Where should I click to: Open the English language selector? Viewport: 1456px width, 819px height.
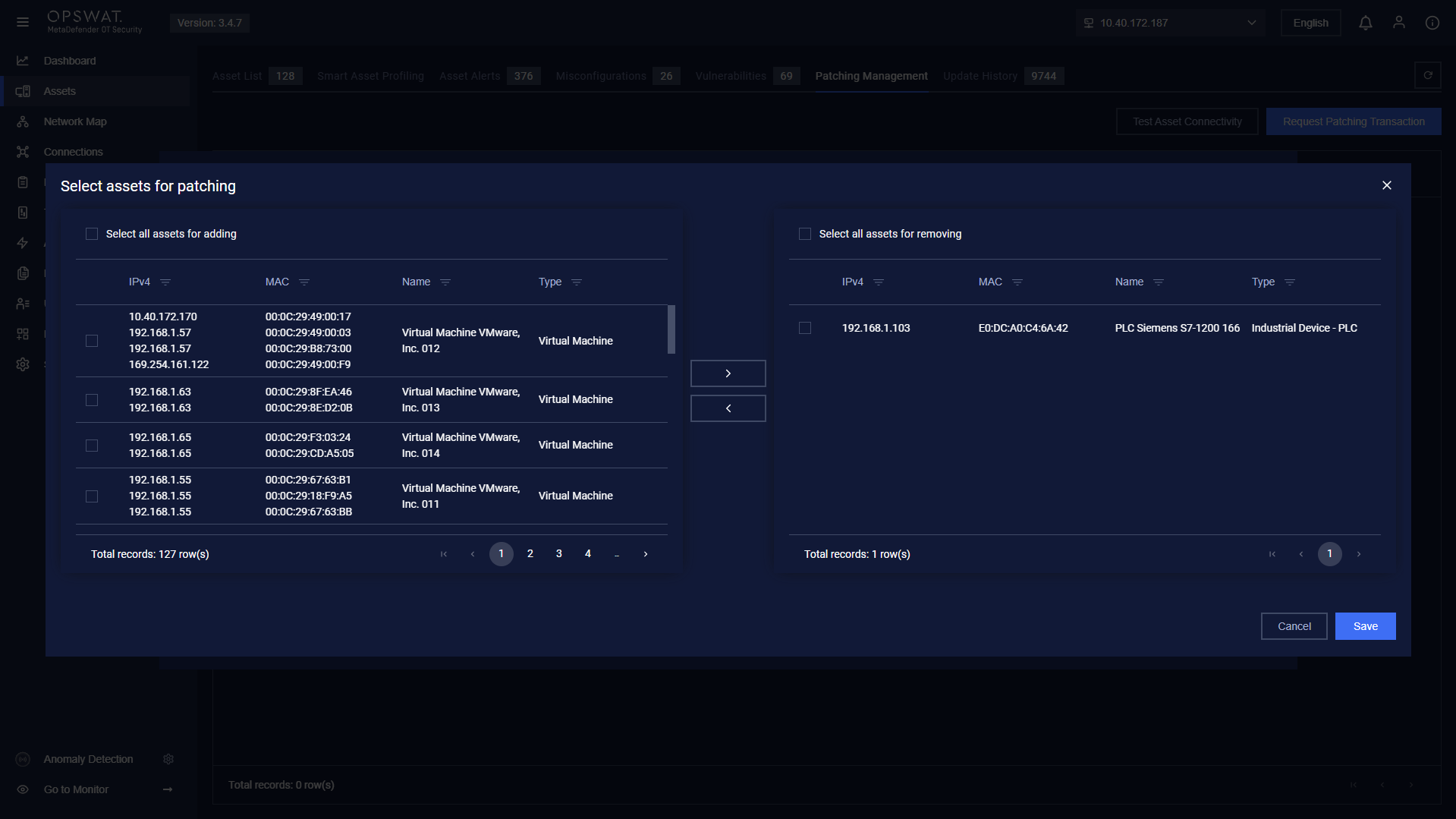click(1310, 23)
